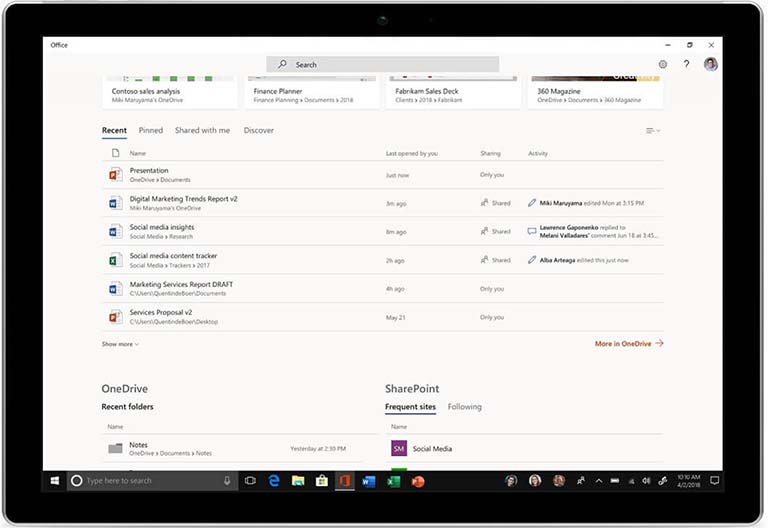Click the PowerPoint icon for Presentation
The height and width of the screenshot is (528, 768).
click(x=115, y=174)
